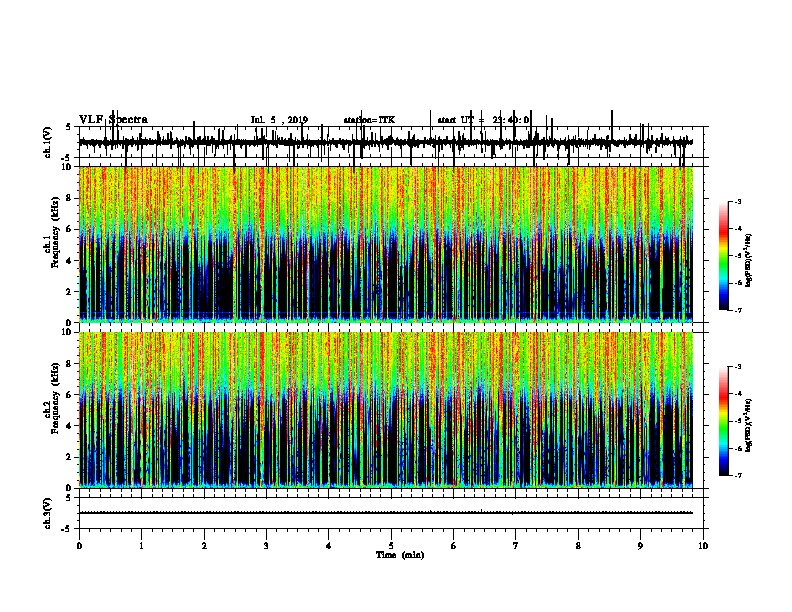
Task: Click the time axis tick label "2"
Action: pyautogui.click(x=204, y=546)
